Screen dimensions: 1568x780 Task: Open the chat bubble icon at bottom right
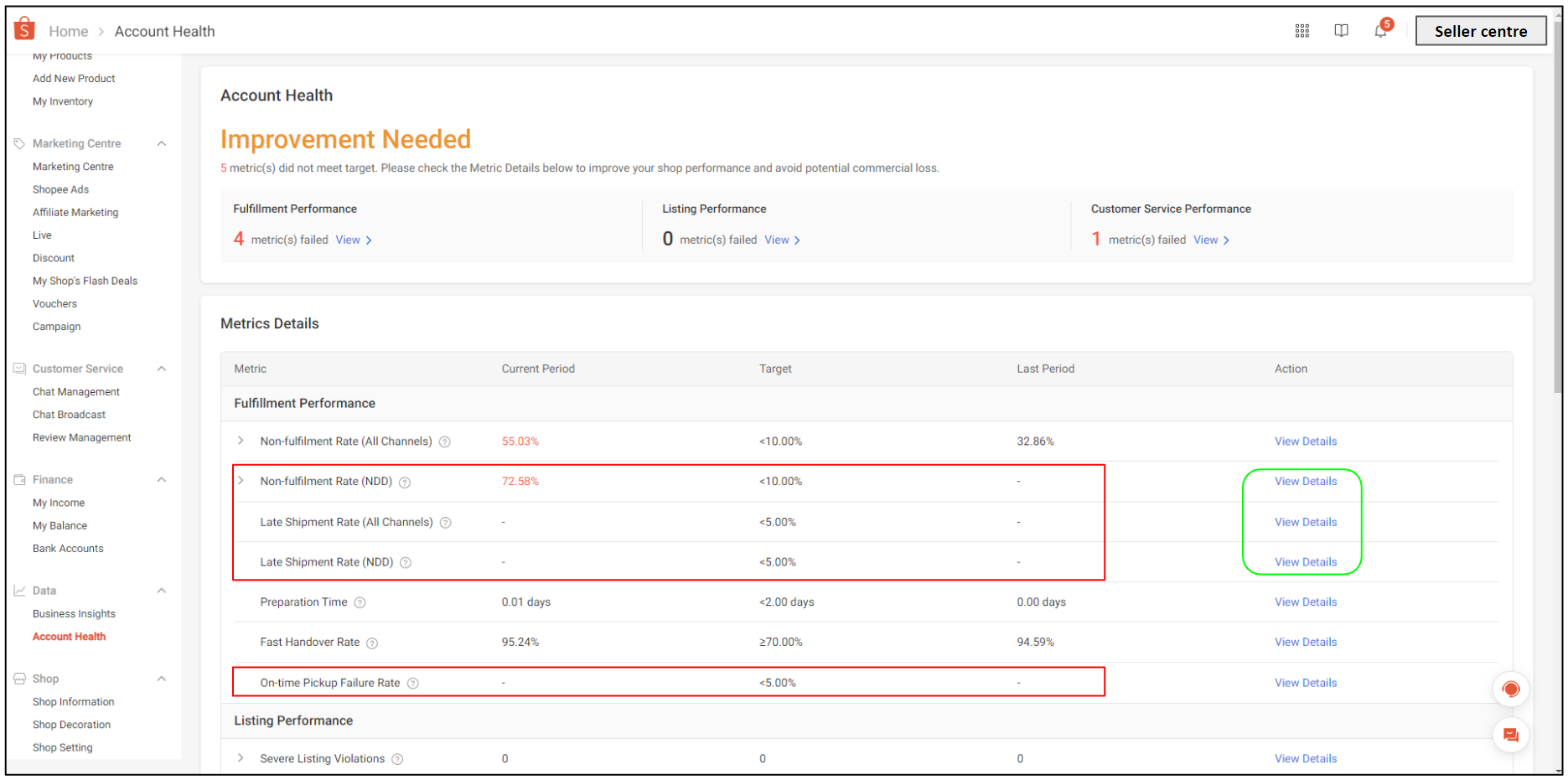pos(1511,735)
